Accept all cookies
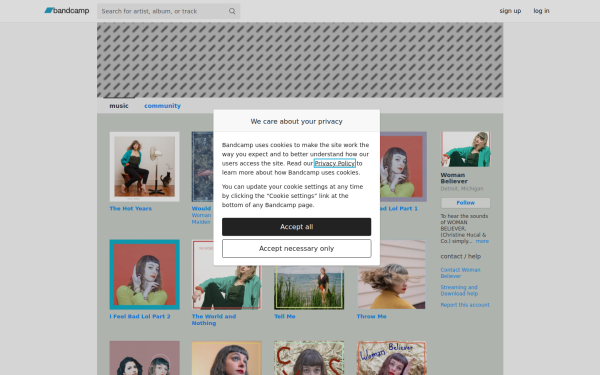This screenshot has height=375, width=600. coord(297,227)
